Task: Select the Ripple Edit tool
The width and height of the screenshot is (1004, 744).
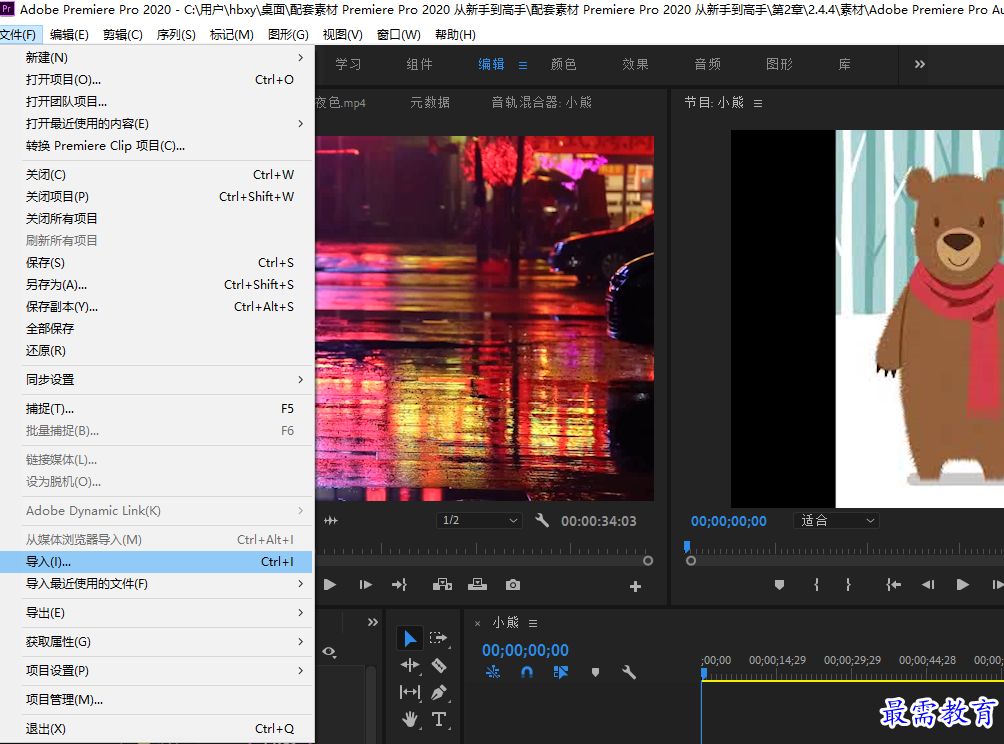Action: click(410, 665)
